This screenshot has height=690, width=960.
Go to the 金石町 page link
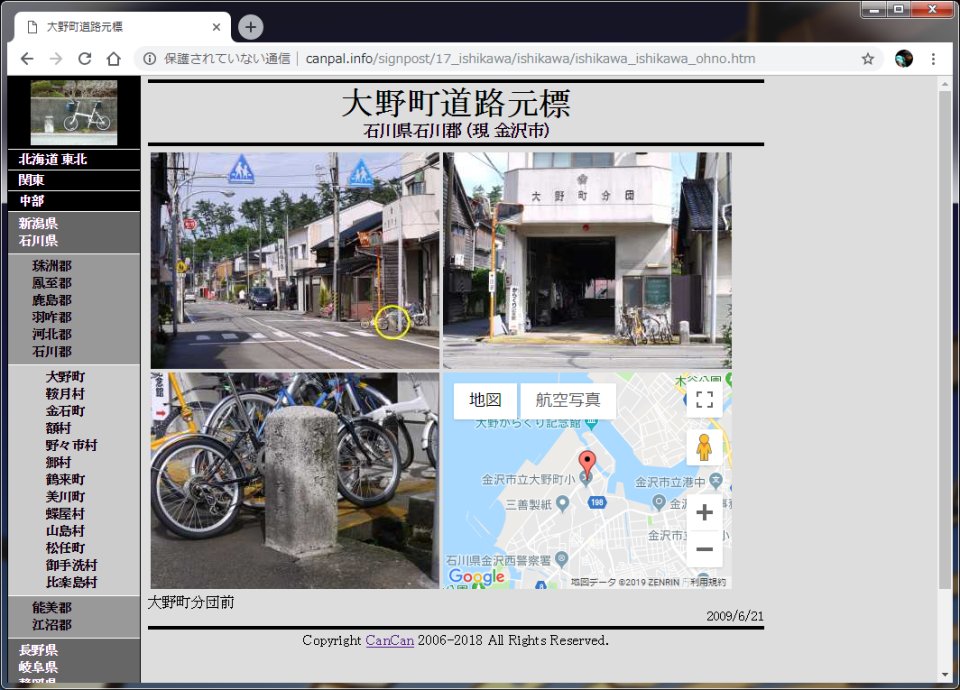coord(65,411)
